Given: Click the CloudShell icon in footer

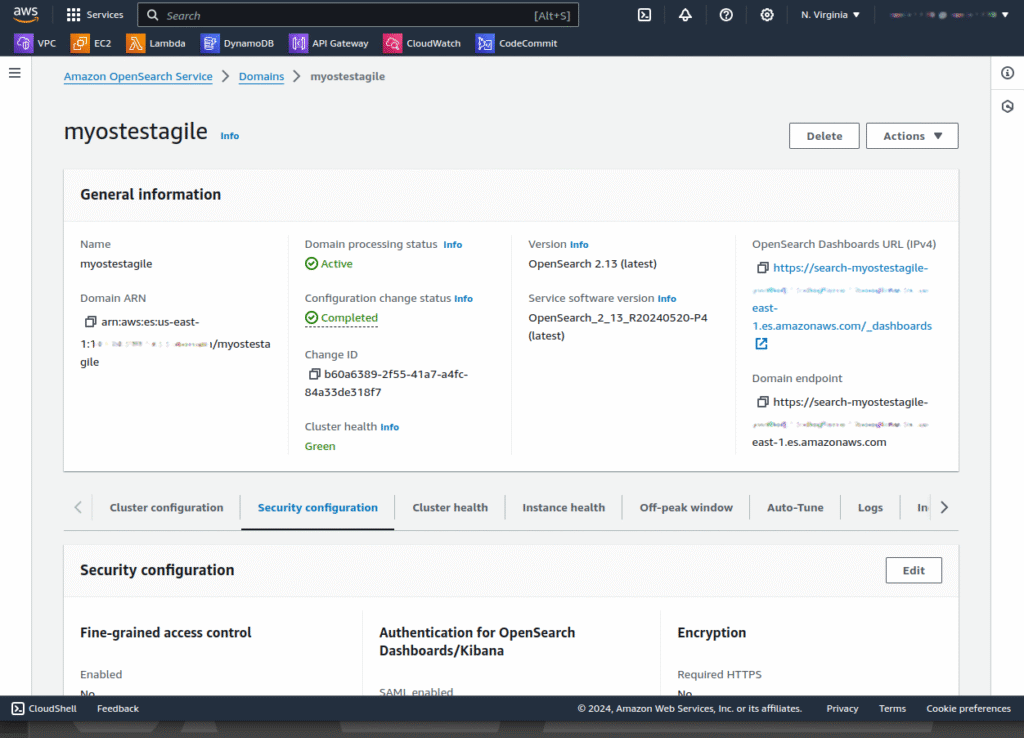Looking at the screenshot, I should click(18, 709).
